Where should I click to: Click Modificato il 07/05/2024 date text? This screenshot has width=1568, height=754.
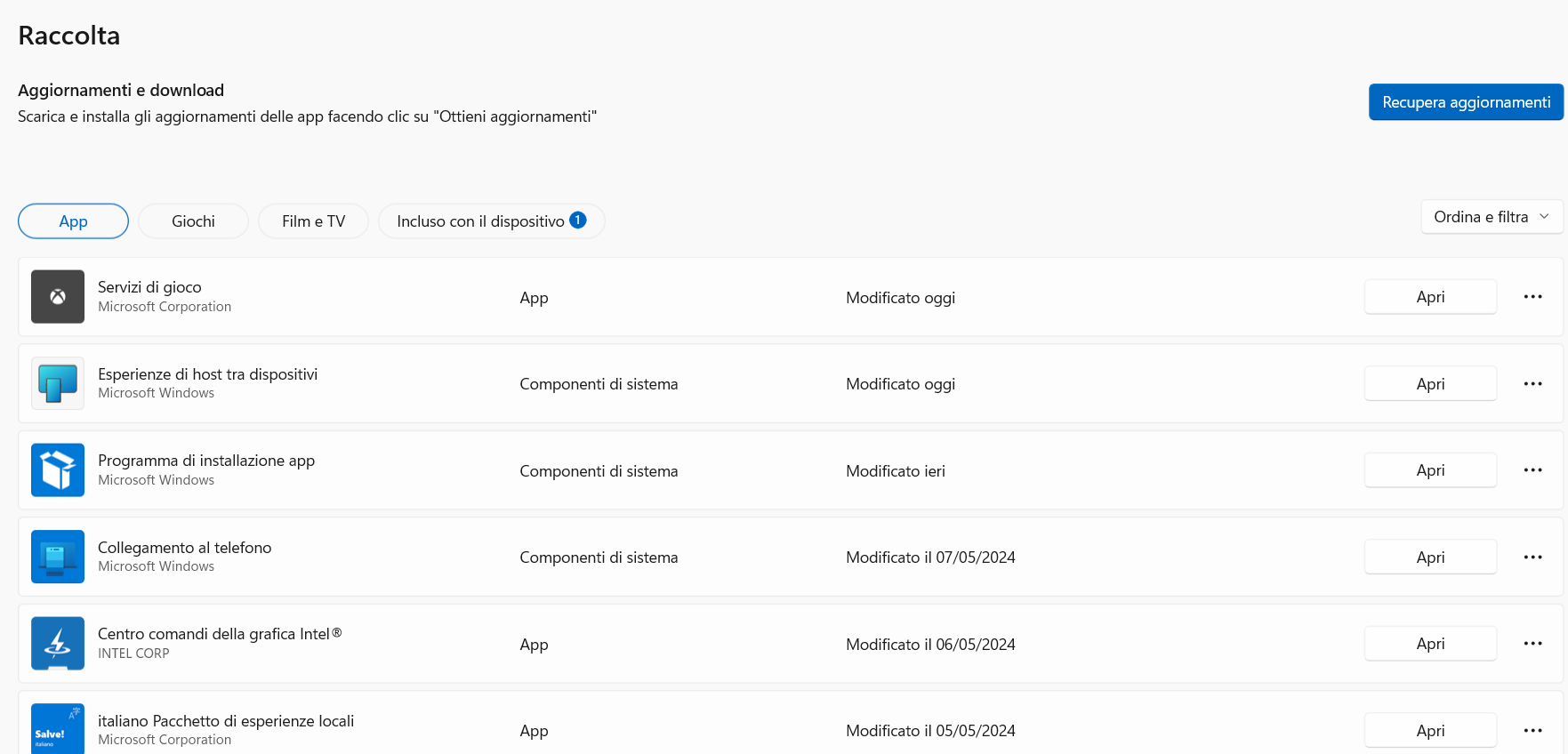(x=930, y=557)
